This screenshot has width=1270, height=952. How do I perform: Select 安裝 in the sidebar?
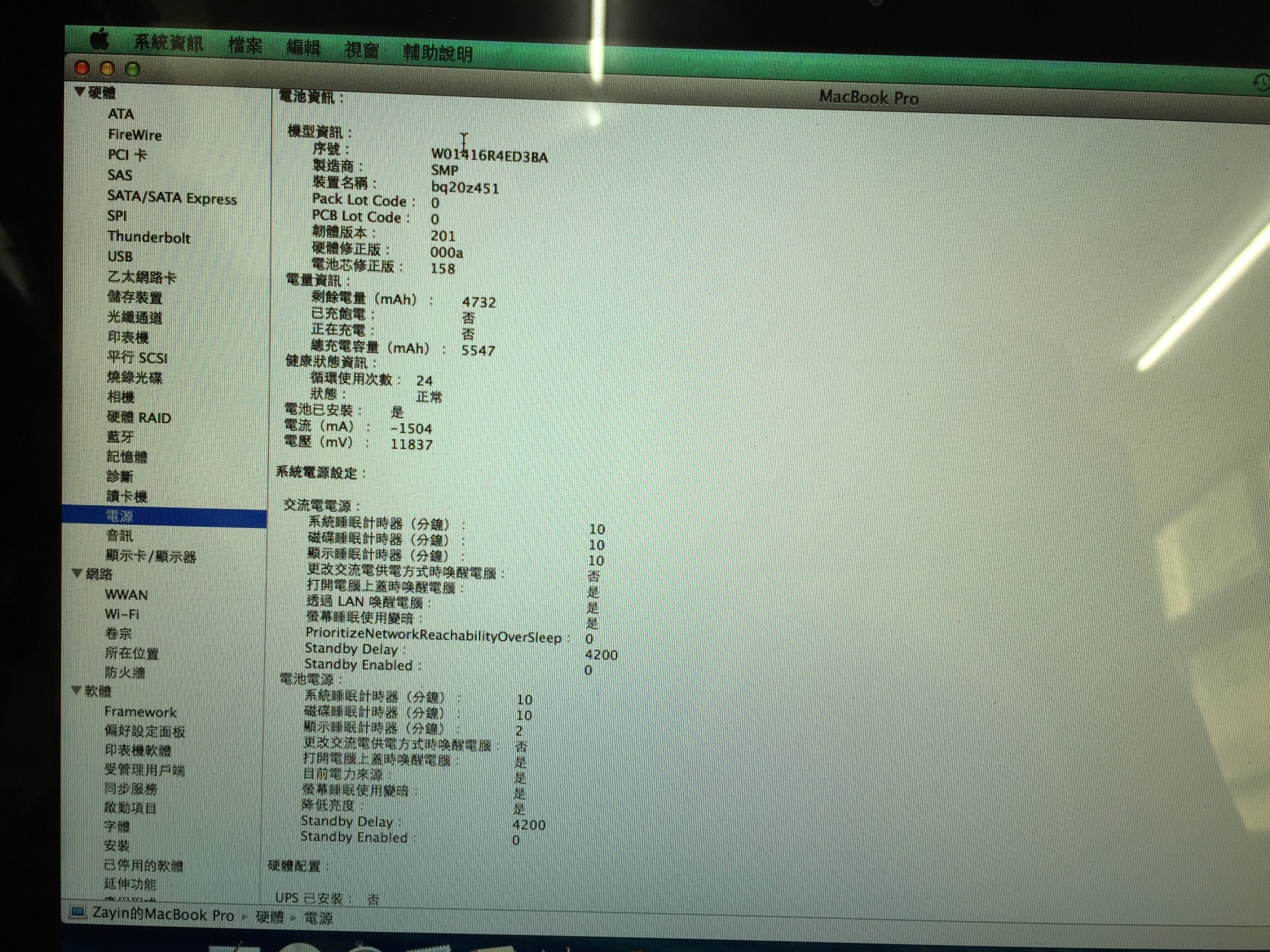click(x=116, y=846)
